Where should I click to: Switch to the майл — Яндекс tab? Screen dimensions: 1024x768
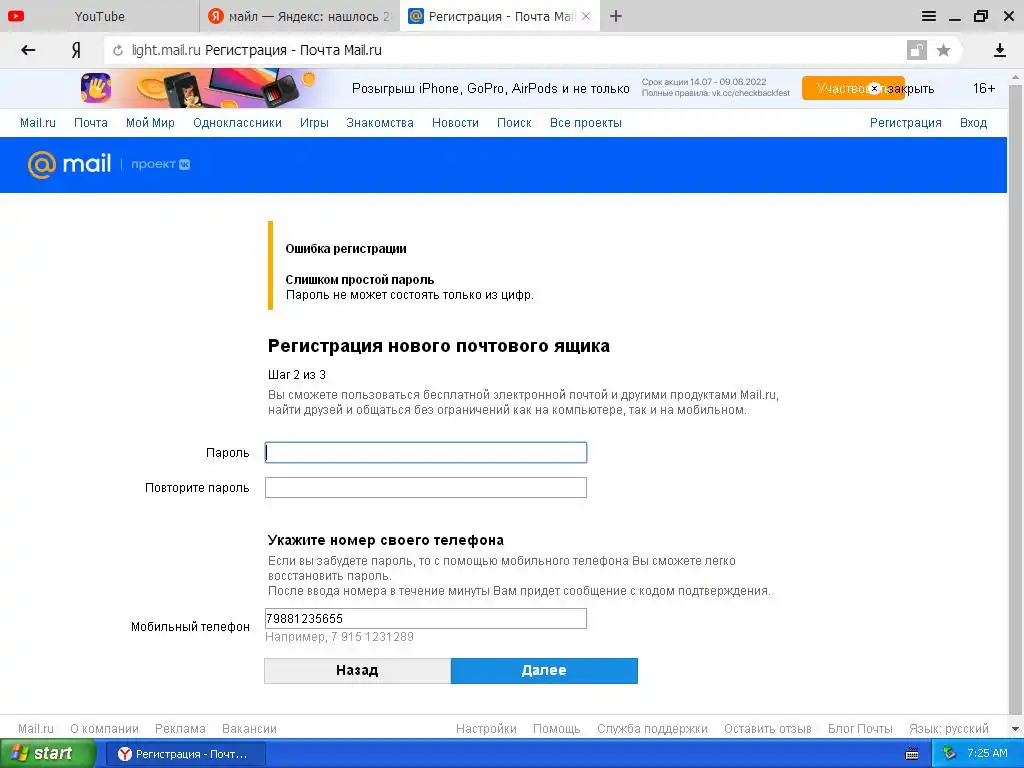click(299, 16)
